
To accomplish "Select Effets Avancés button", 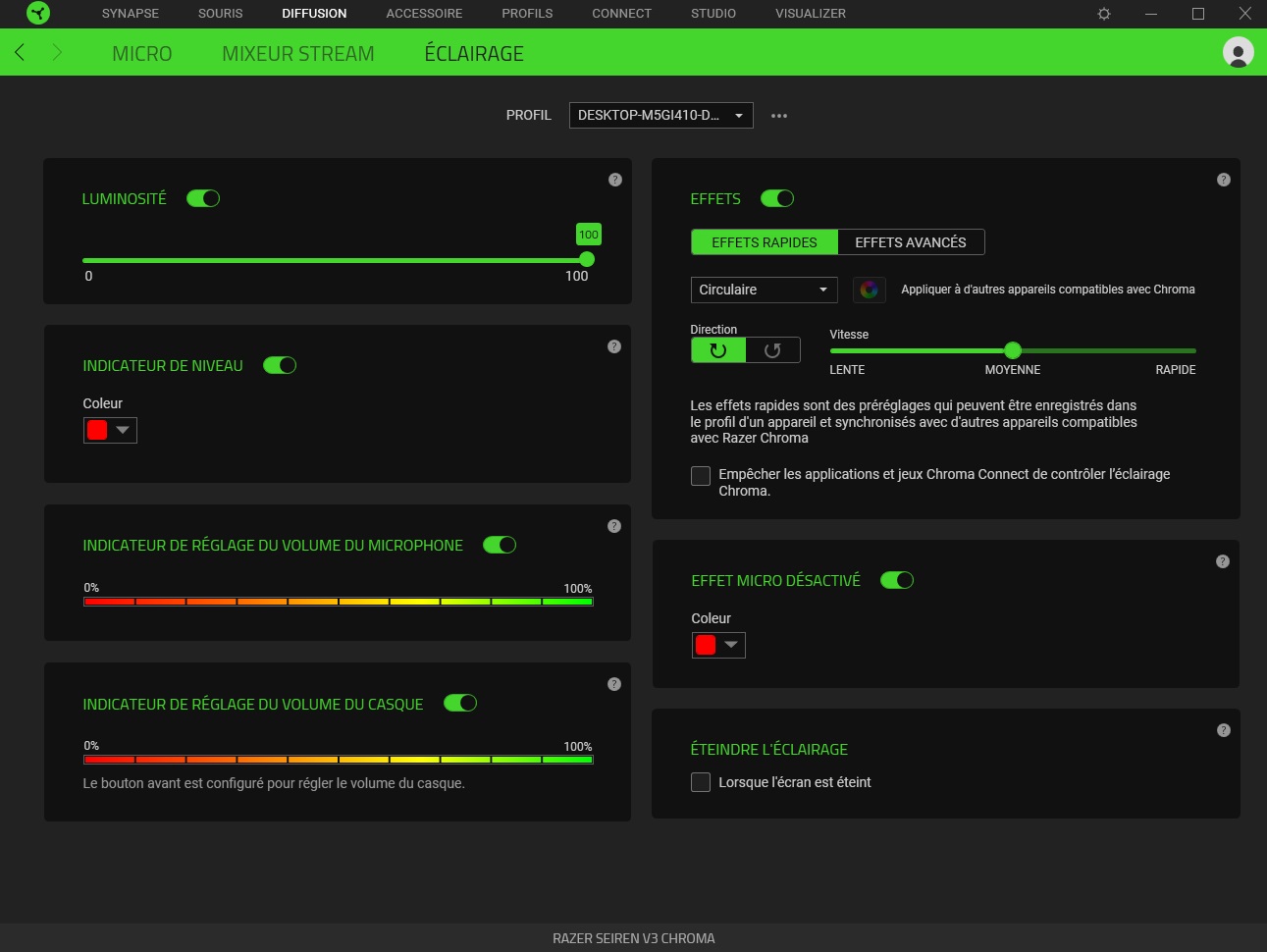I will pyautogui.click(x=911, y=242).
